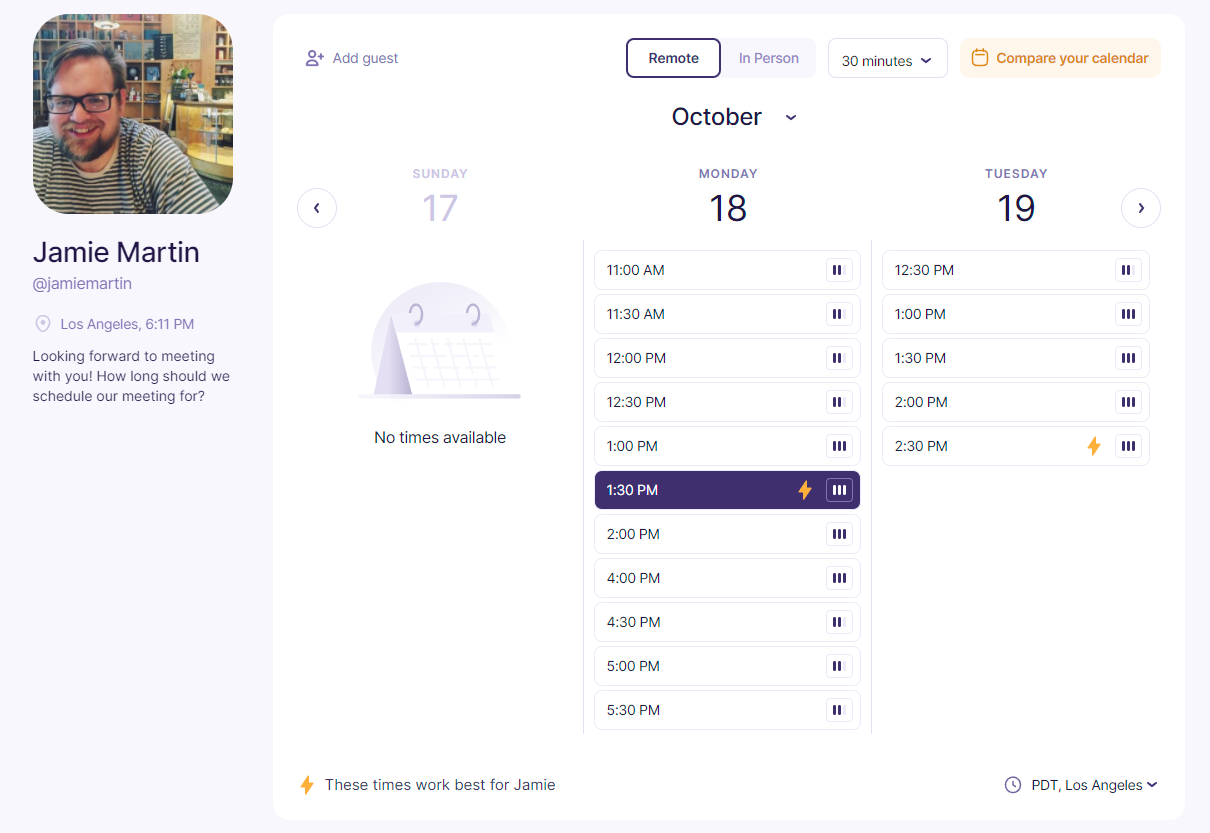Choose Monday 4:30 PM slot

pyautogui.click(x=727, y=622)
